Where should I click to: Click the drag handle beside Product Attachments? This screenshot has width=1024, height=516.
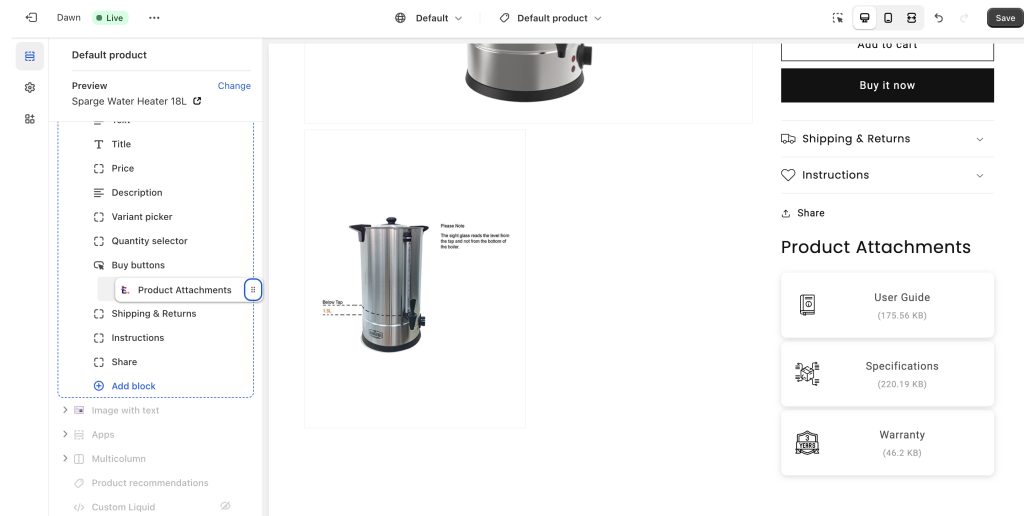pos(253,290)
